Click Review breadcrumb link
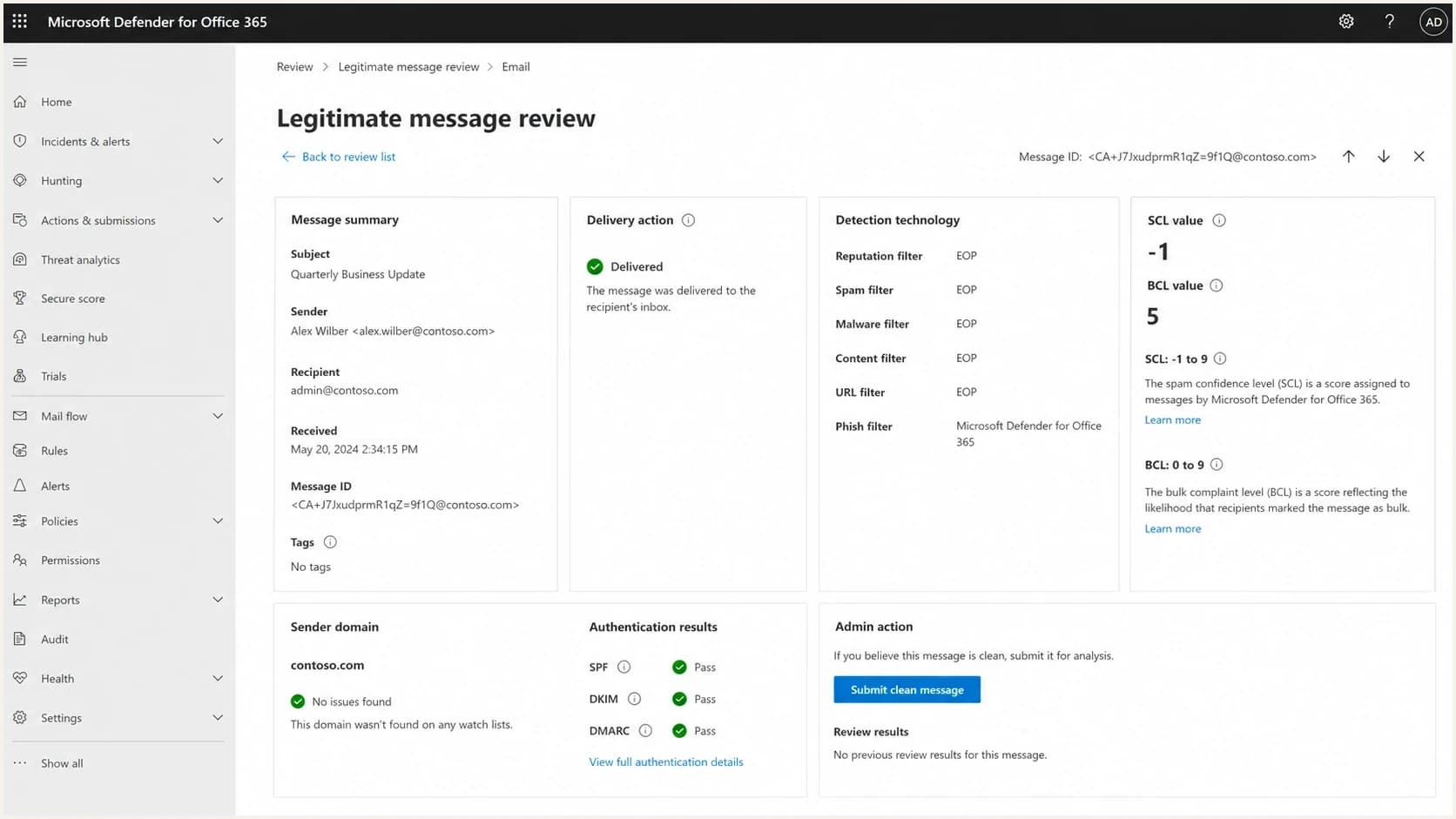Viewport: 1456px width, 819px height. [x=294, y=67]
